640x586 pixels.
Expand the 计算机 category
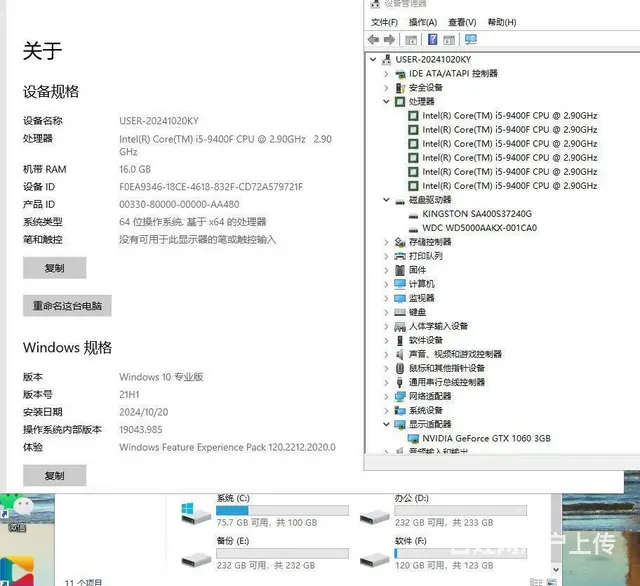pos(386,284)
